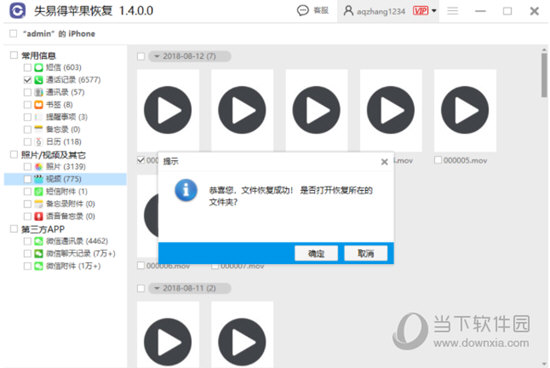Click the 日历 calendar icon
The image size is (550, 368).
pos(39,142)
